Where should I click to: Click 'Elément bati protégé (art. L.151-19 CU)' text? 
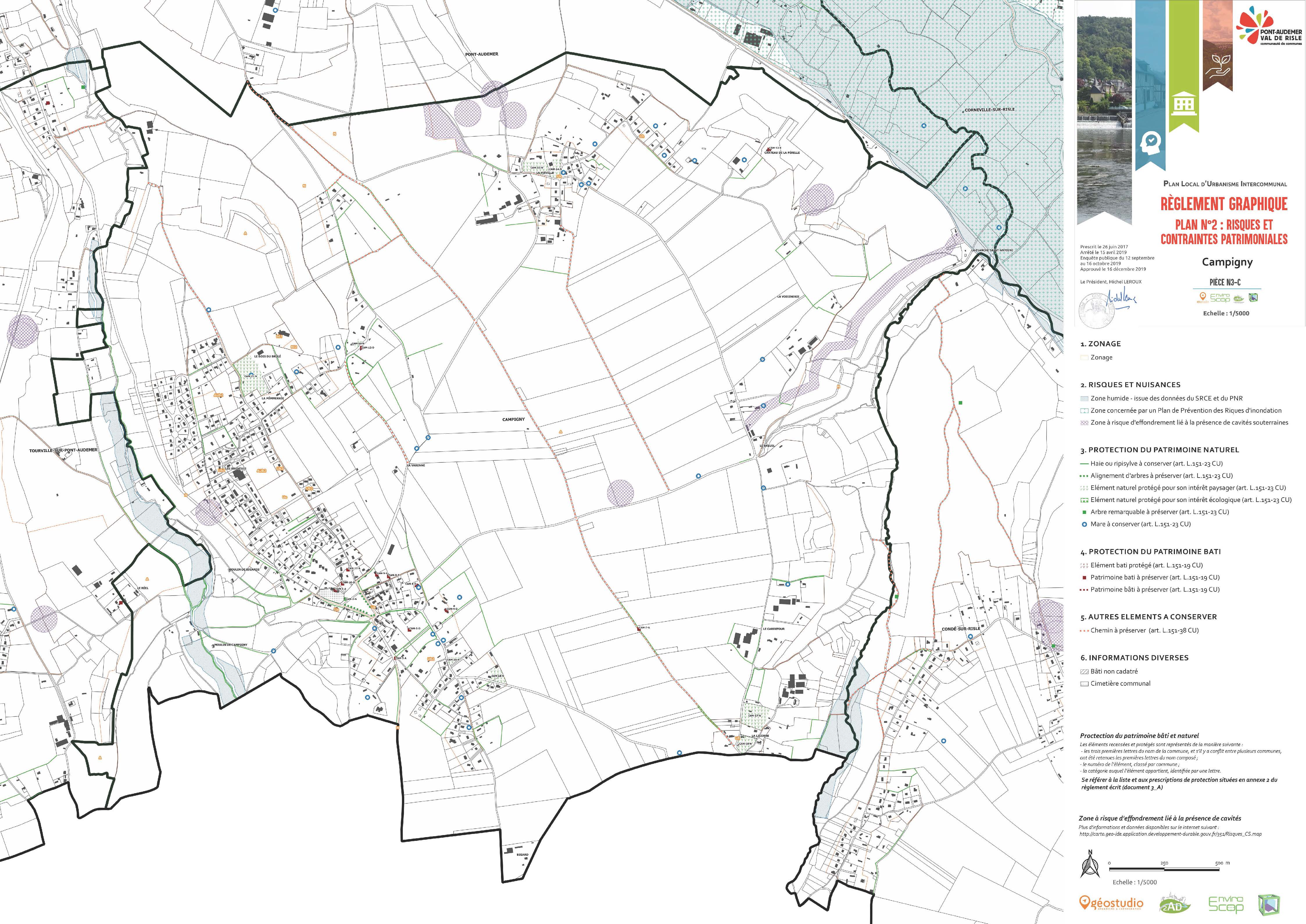point(1146,566)
